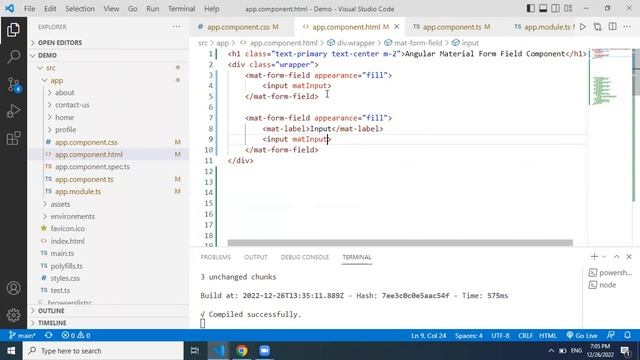This screenshot has width=640, height=360.
Task: Open the Terminal menu
Action: pyautogui.click(x=181, y=9)
